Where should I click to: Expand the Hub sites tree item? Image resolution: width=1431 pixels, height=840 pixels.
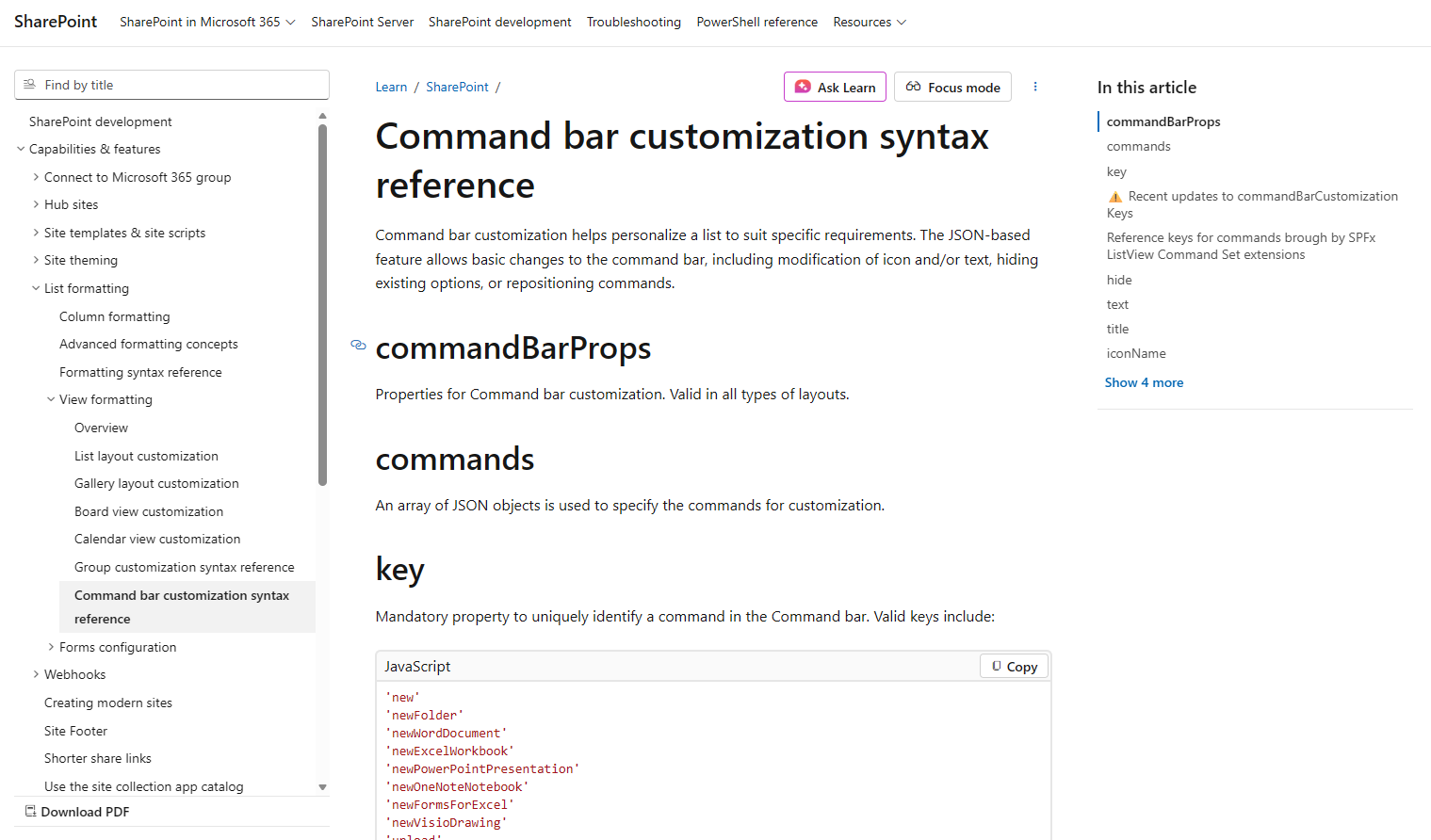pos(36,204)
